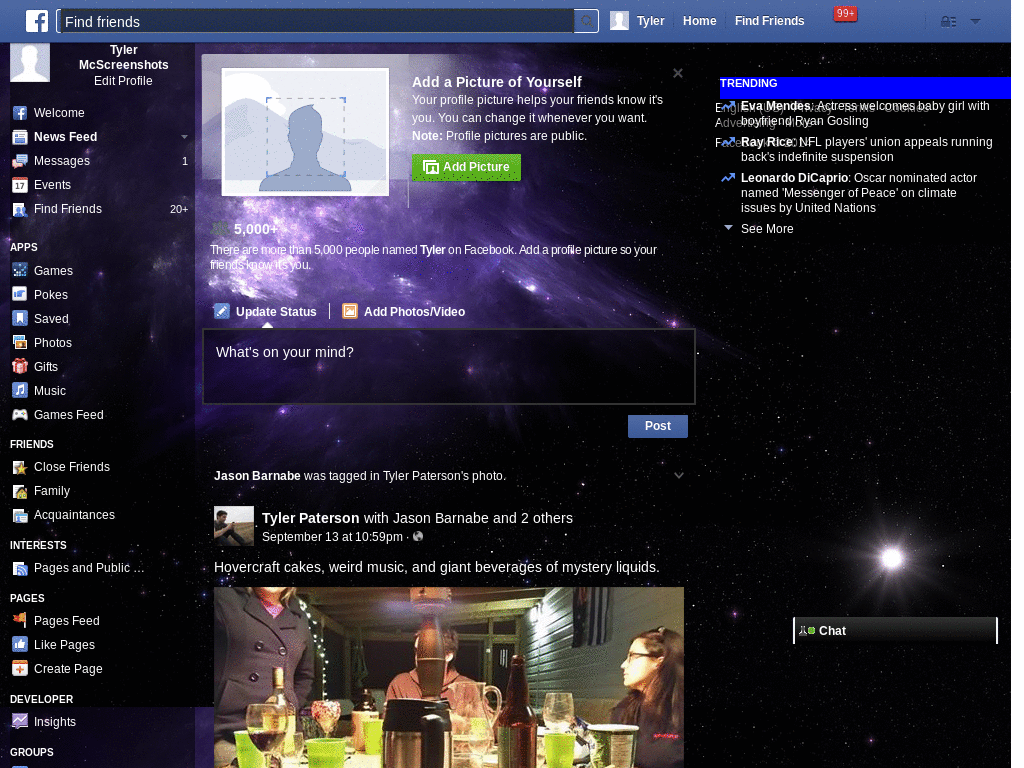Open the Insights chart icon
1024x768 pixels.
(x=20, y=722)
